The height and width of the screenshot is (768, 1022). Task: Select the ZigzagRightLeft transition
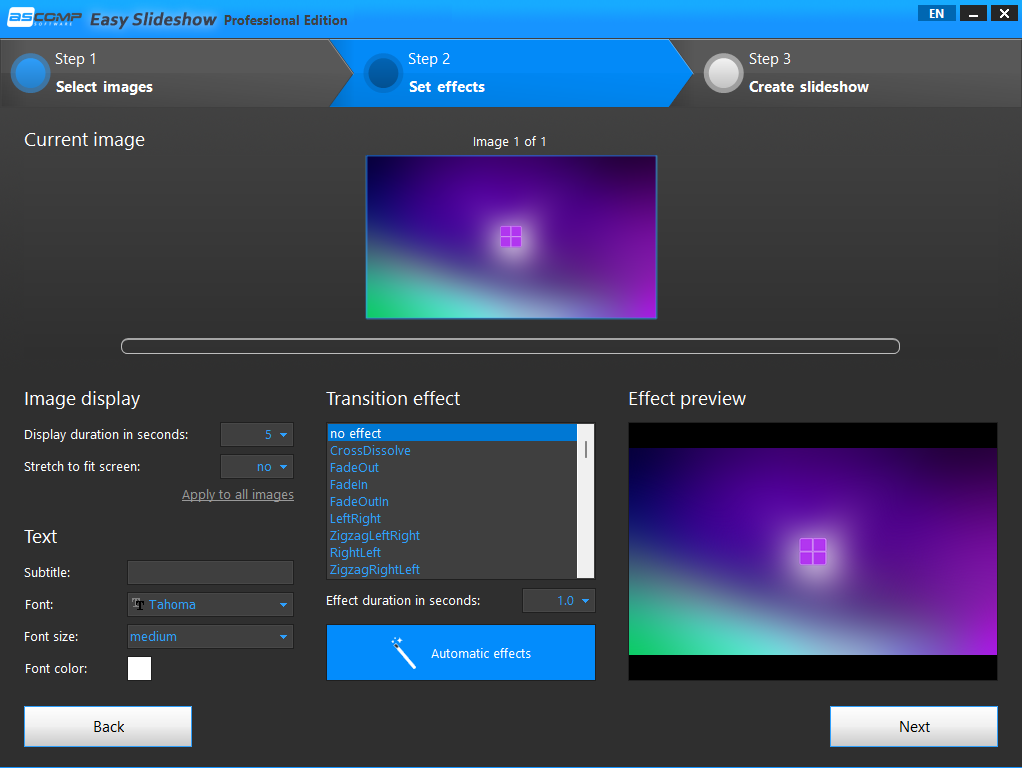[x=452, y=569]
